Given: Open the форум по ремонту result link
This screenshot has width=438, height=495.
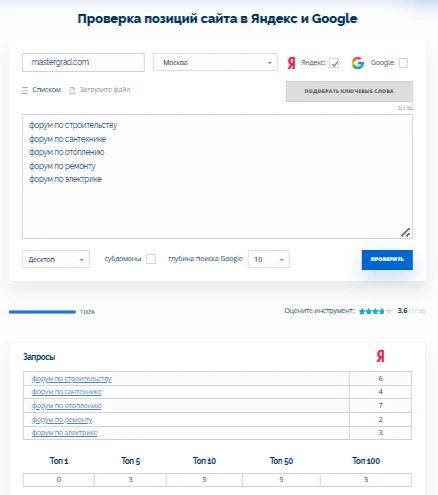Looking at the screenshot, I should coord(62,420).
